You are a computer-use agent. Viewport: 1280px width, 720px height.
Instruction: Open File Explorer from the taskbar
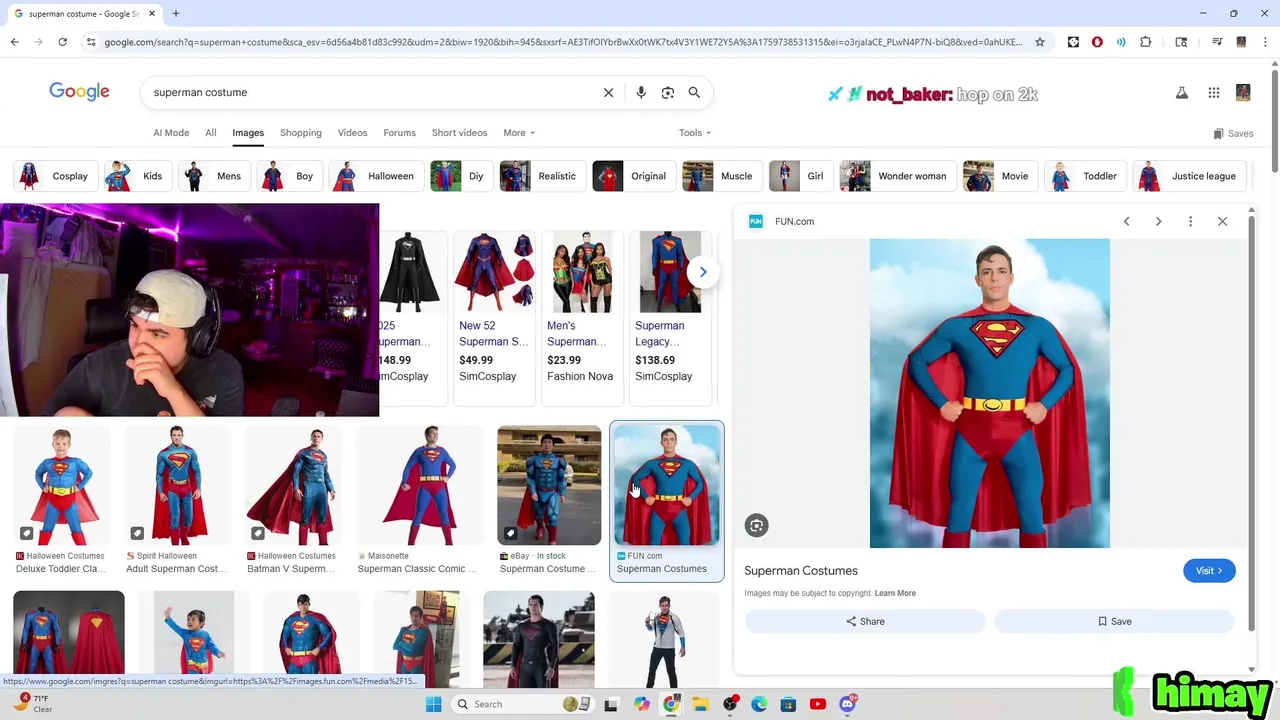tap(701, 704)
